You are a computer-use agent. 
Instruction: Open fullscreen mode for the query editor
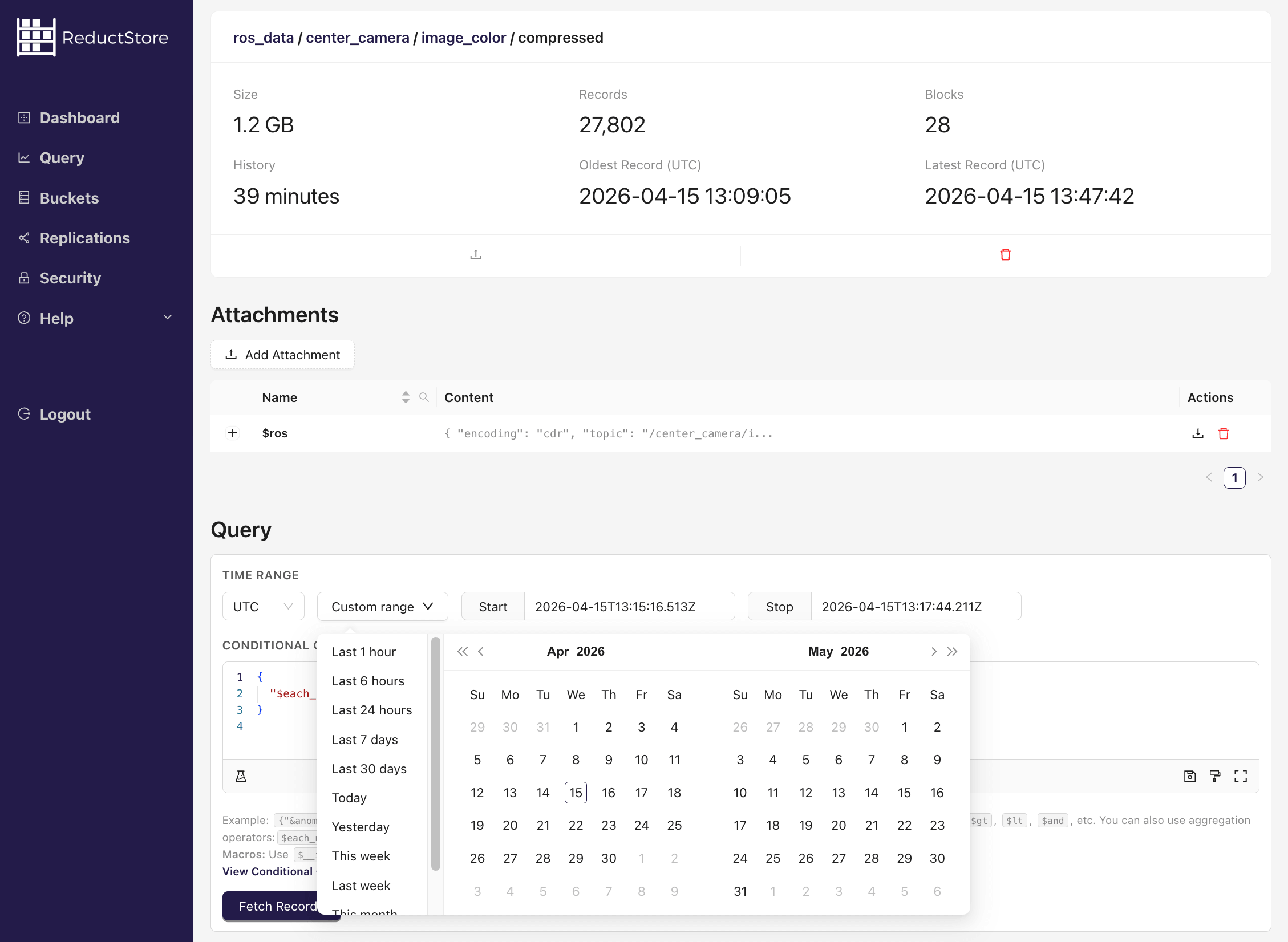(x=1241, y=775)
